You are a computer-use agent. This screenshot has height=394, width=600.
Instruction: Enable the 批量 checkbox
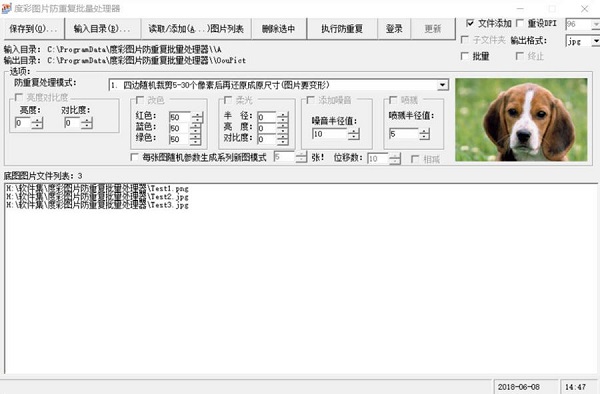465,56
